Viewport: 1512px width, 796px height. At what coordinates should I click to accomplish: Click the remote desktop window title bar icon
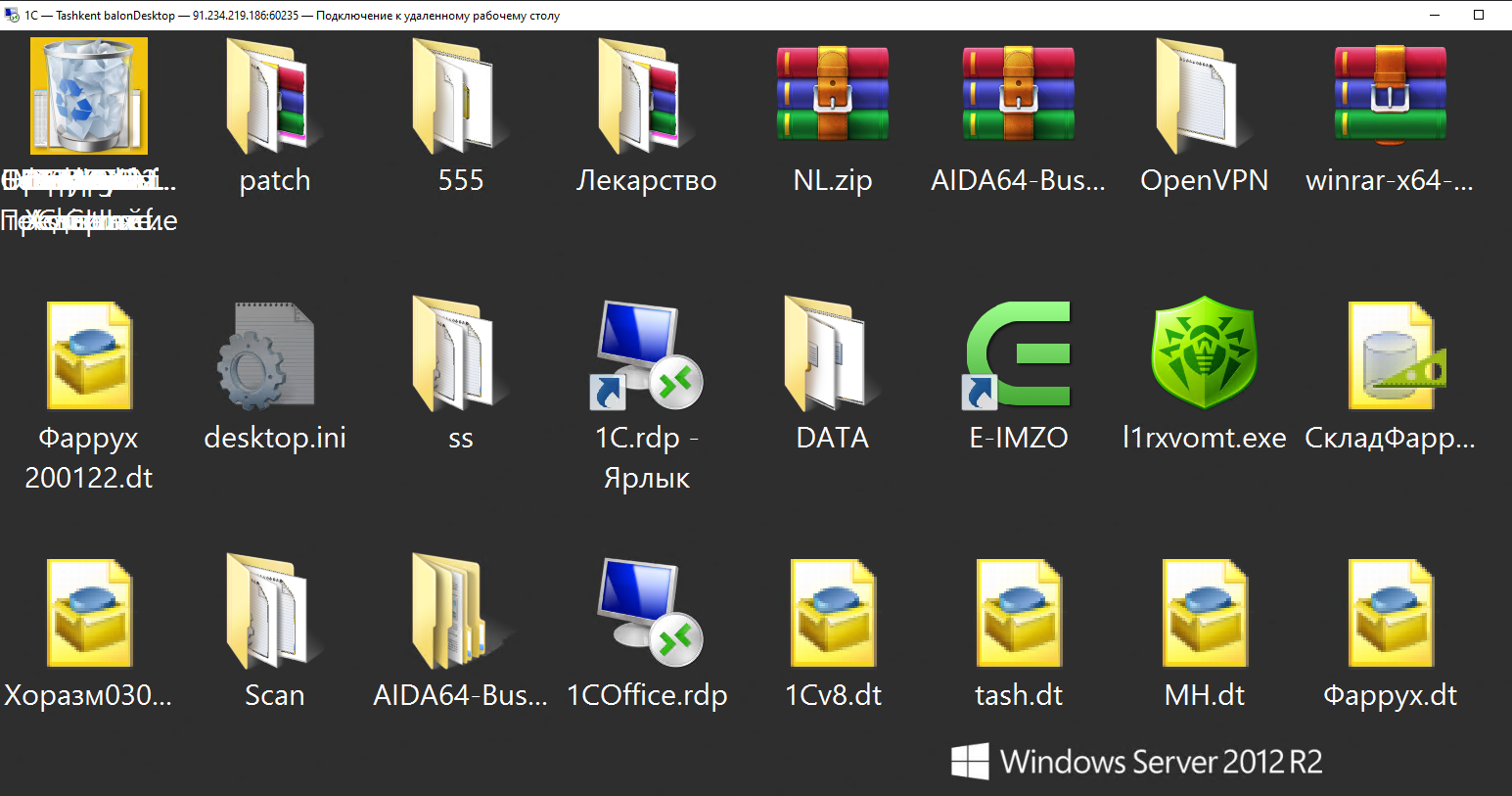12,15
